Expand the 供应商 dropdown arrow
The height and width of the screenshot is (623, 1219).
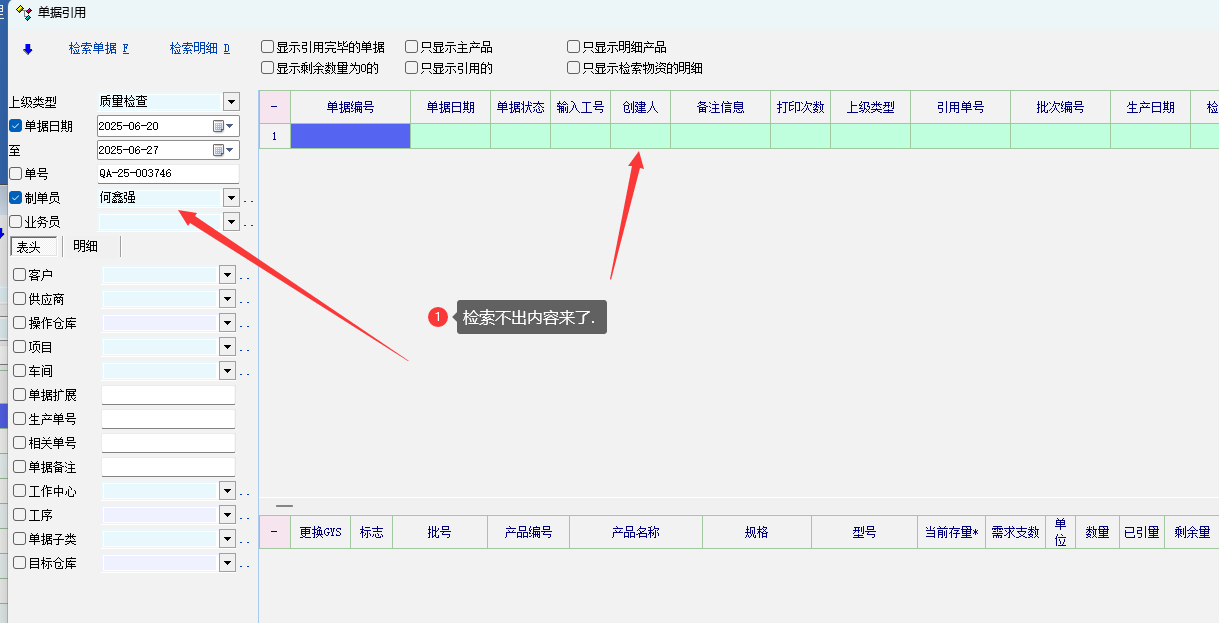click(x=227, y=299)
